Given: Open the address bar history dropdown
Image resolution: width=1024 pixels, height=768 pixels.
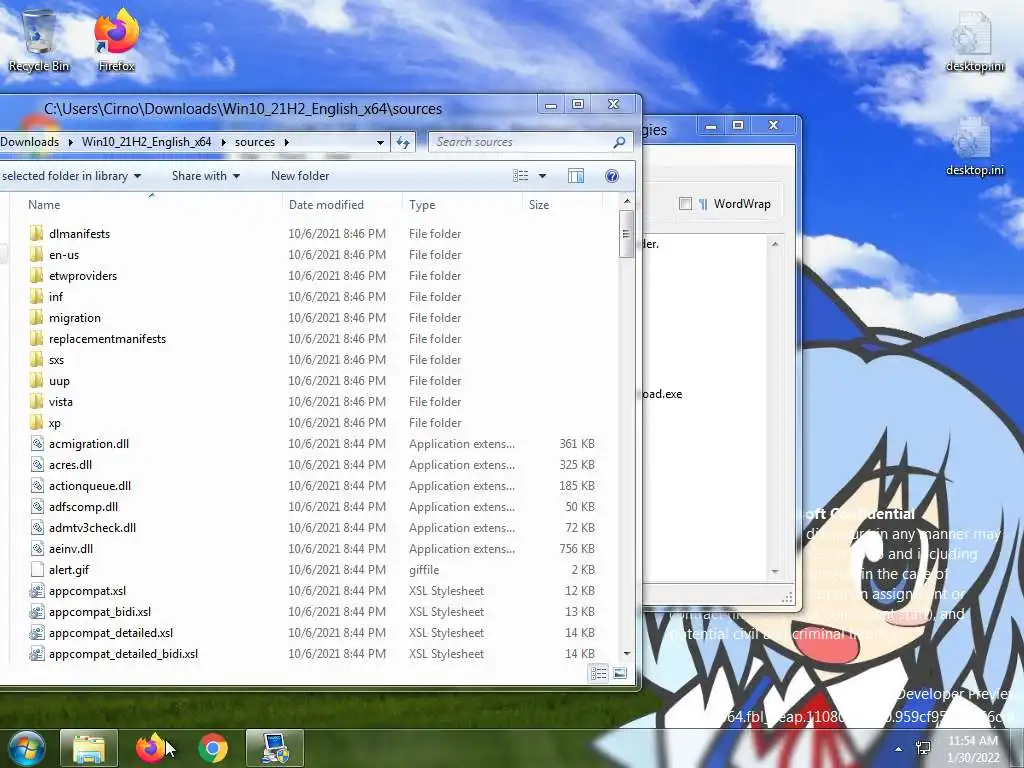Looking at the screenshot, I should tap(380, 142).
